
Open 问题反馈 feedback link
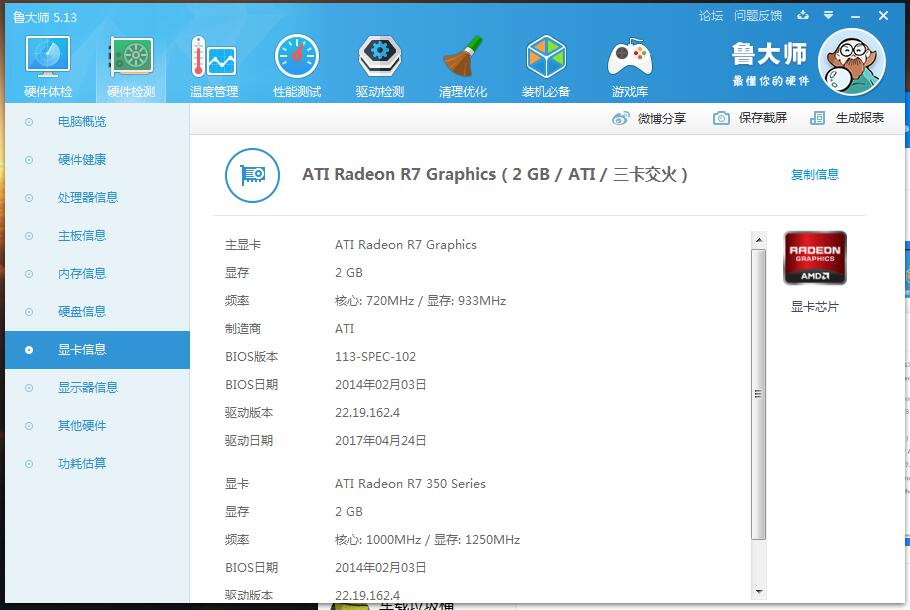click(758, 16)
